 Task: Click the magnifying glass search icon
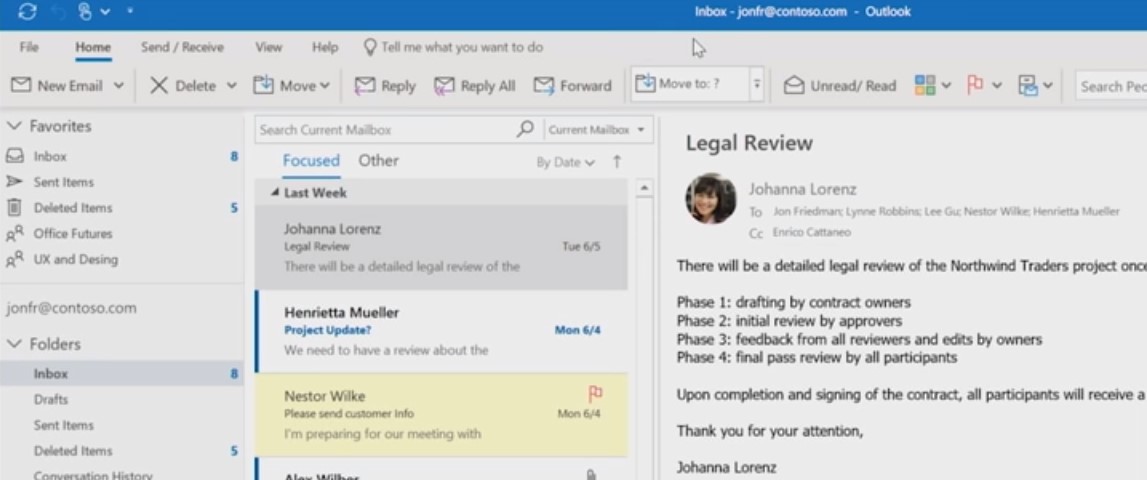(x=524, y=130)
